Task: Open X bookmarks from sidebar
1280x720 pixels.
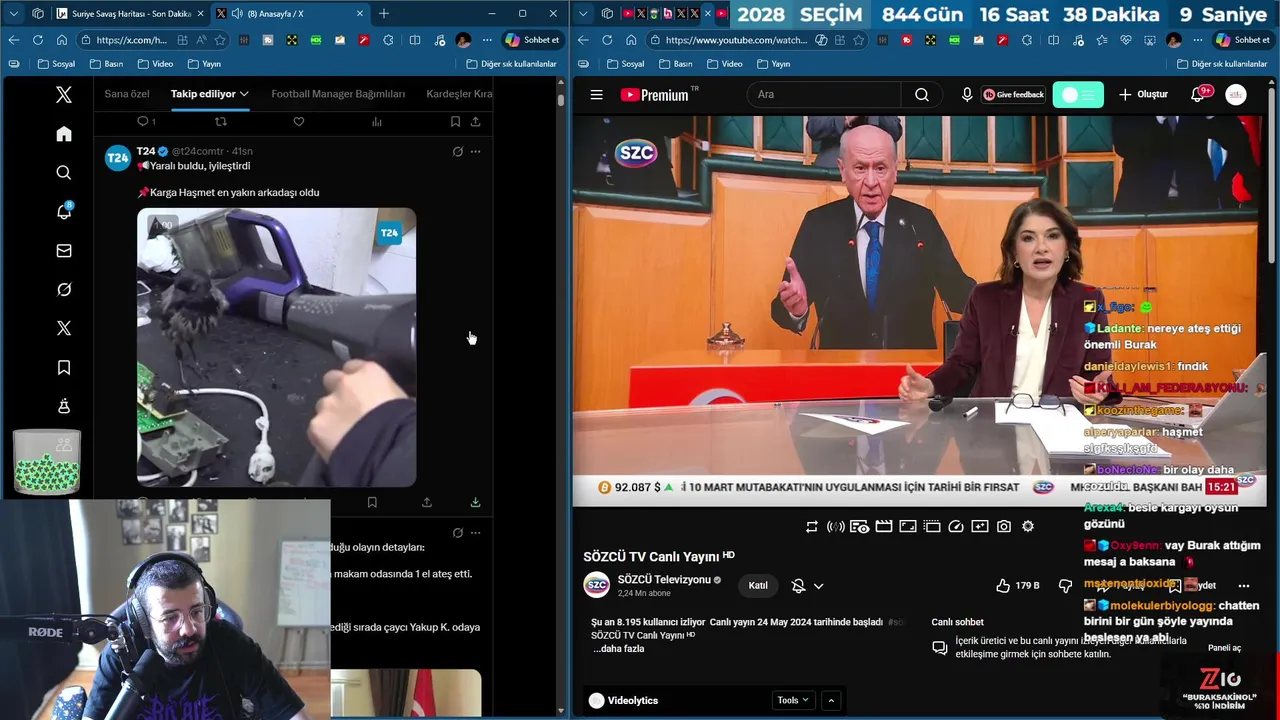Action: 64,368
